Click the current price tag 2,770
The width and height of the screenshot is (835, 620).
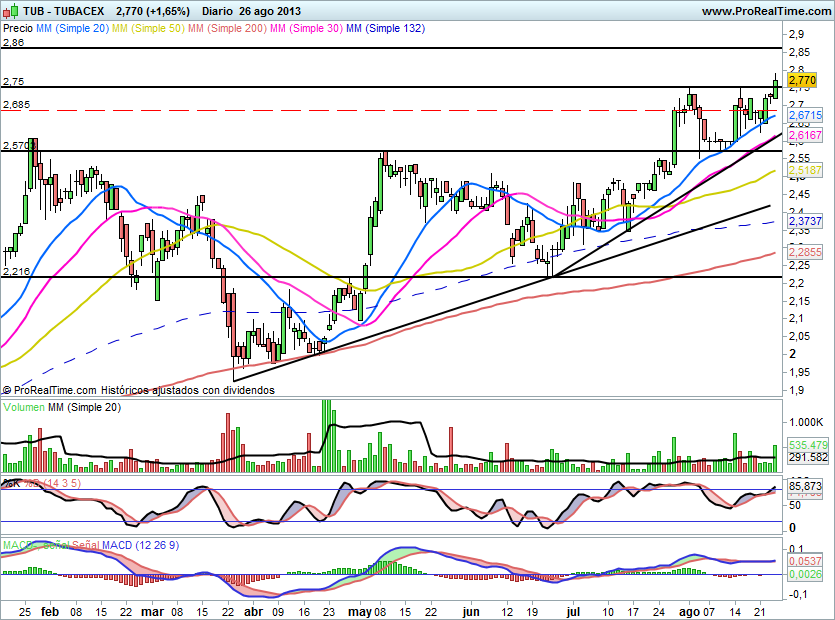802,80
